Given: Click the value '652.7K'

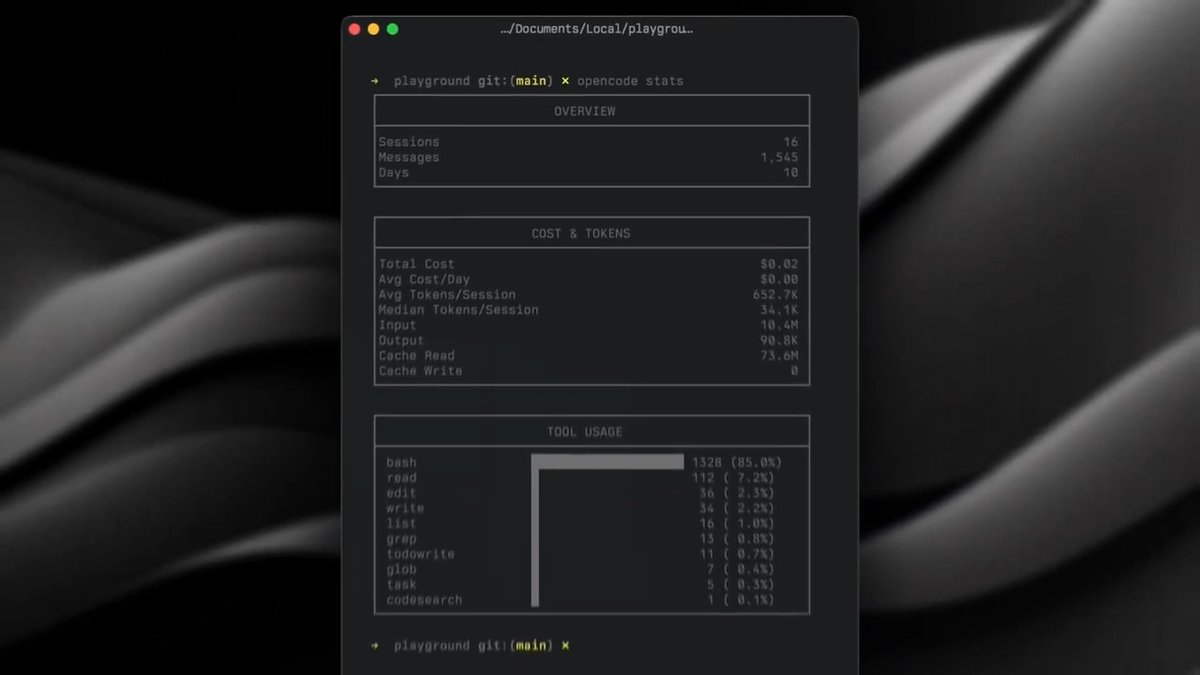Looking at the screenshot, I should (x=775, y=295).
